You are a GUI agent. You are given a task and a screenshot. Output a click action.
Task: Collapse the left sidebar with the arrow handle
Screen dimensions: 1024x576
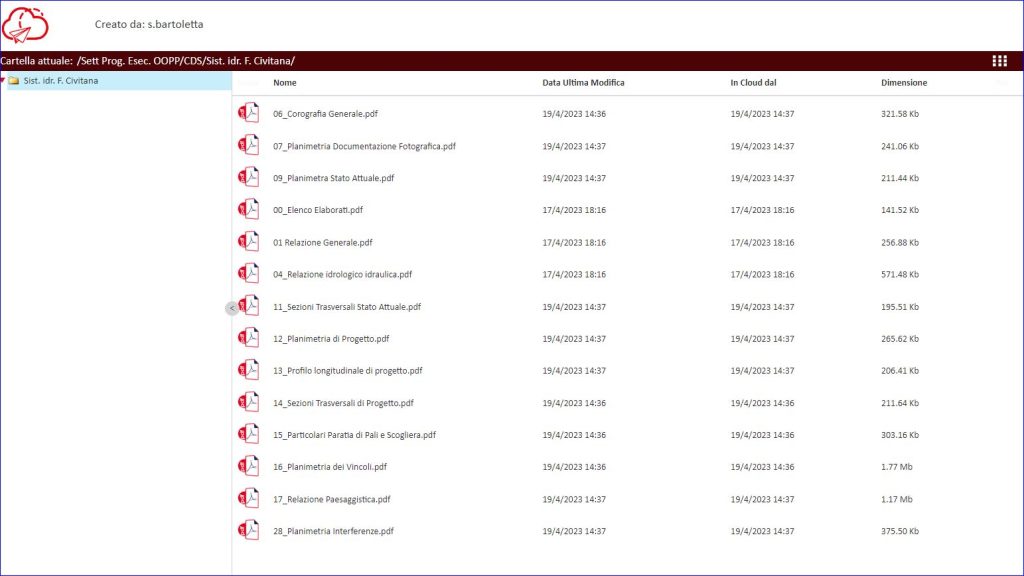click(x=231, y=308)
